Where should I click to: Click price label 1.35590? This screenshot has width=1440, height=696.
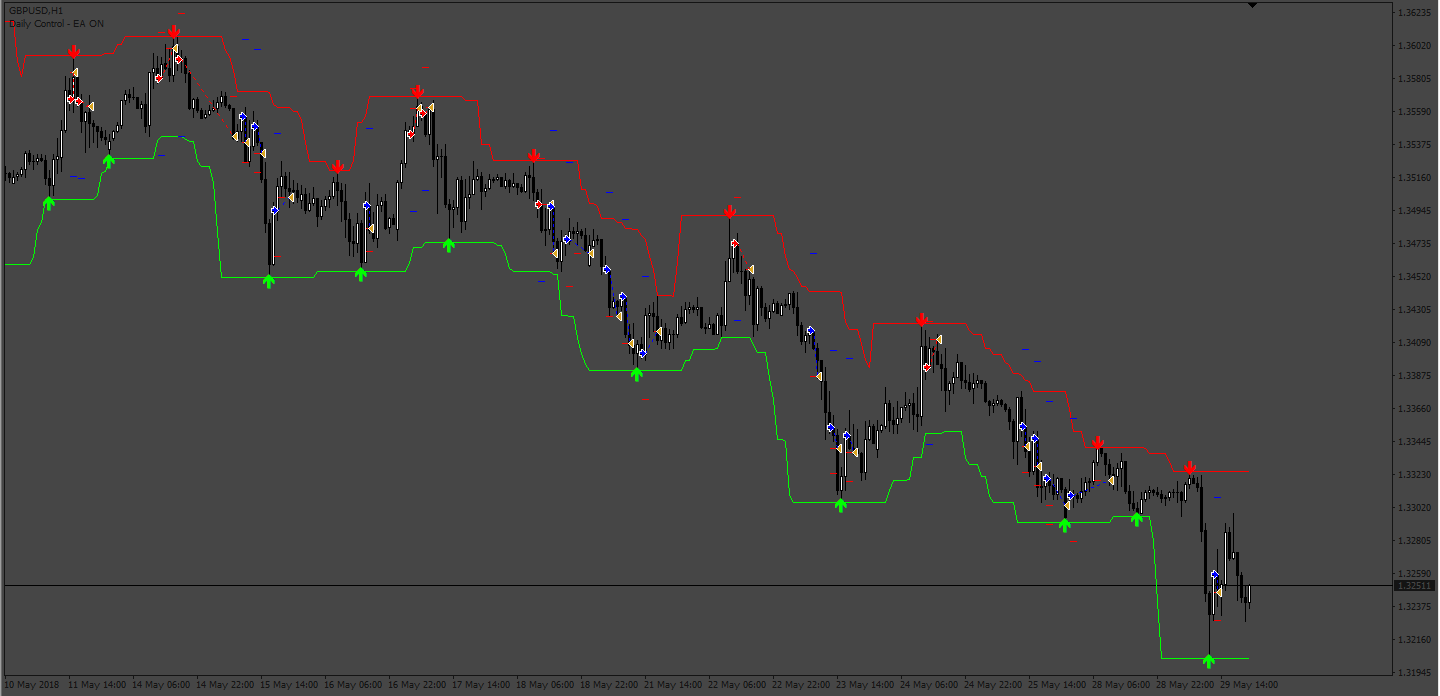[1416, 112]
